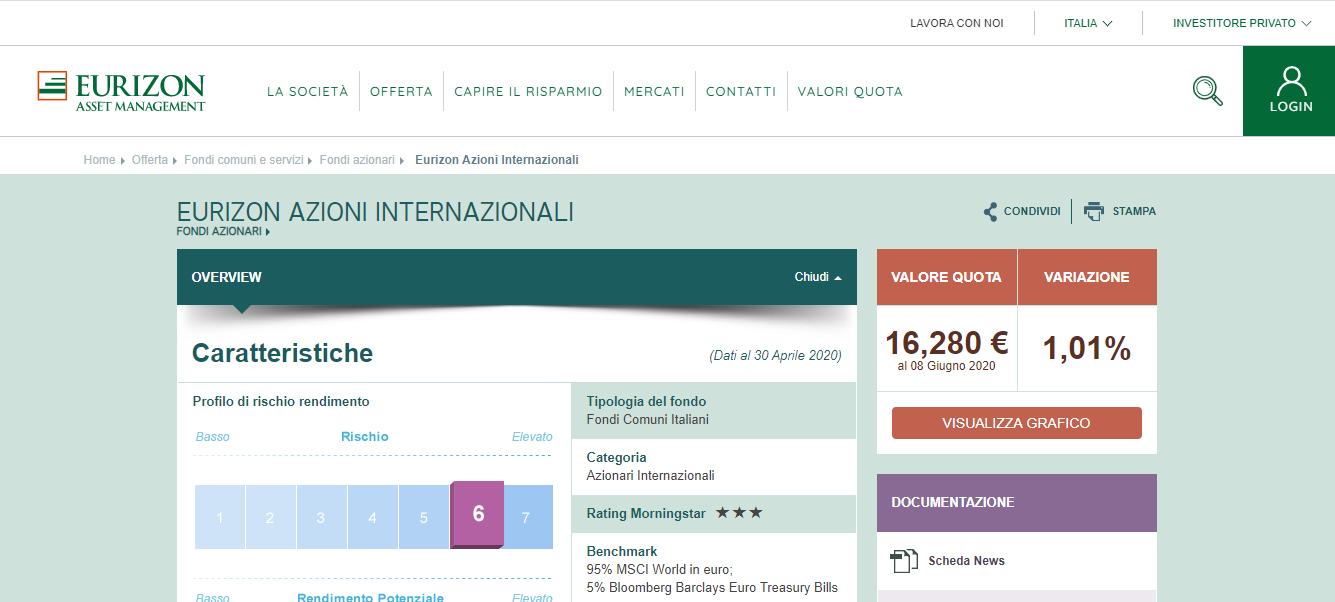The width and height of the screenshot is (1335, 602).
Task: Select the Overview tab header
Action: pos(227,277)
